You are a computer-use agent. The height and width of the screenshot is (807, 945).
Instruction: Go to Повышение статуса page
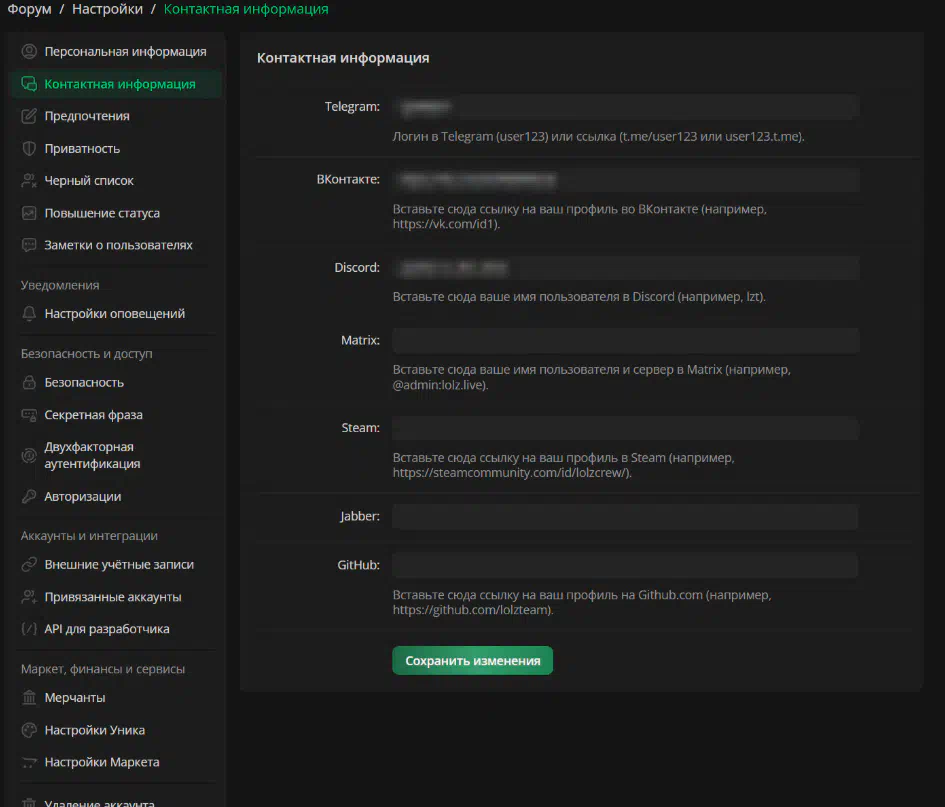pos(102,213)
